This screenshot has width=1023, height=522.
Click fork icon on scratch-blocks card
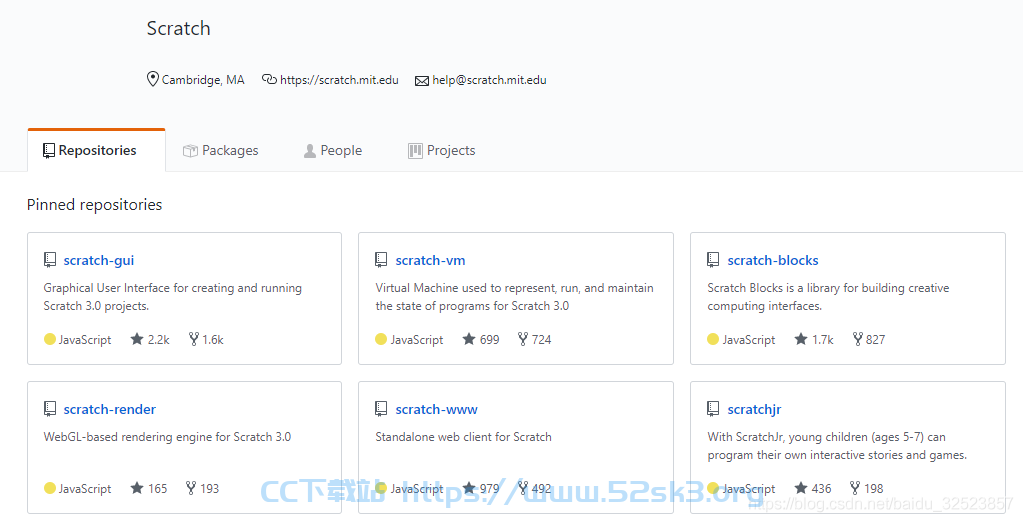[x=858, y=339]
